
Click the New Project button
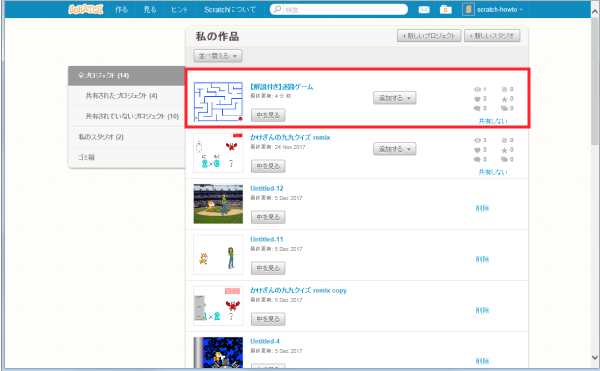429,36
